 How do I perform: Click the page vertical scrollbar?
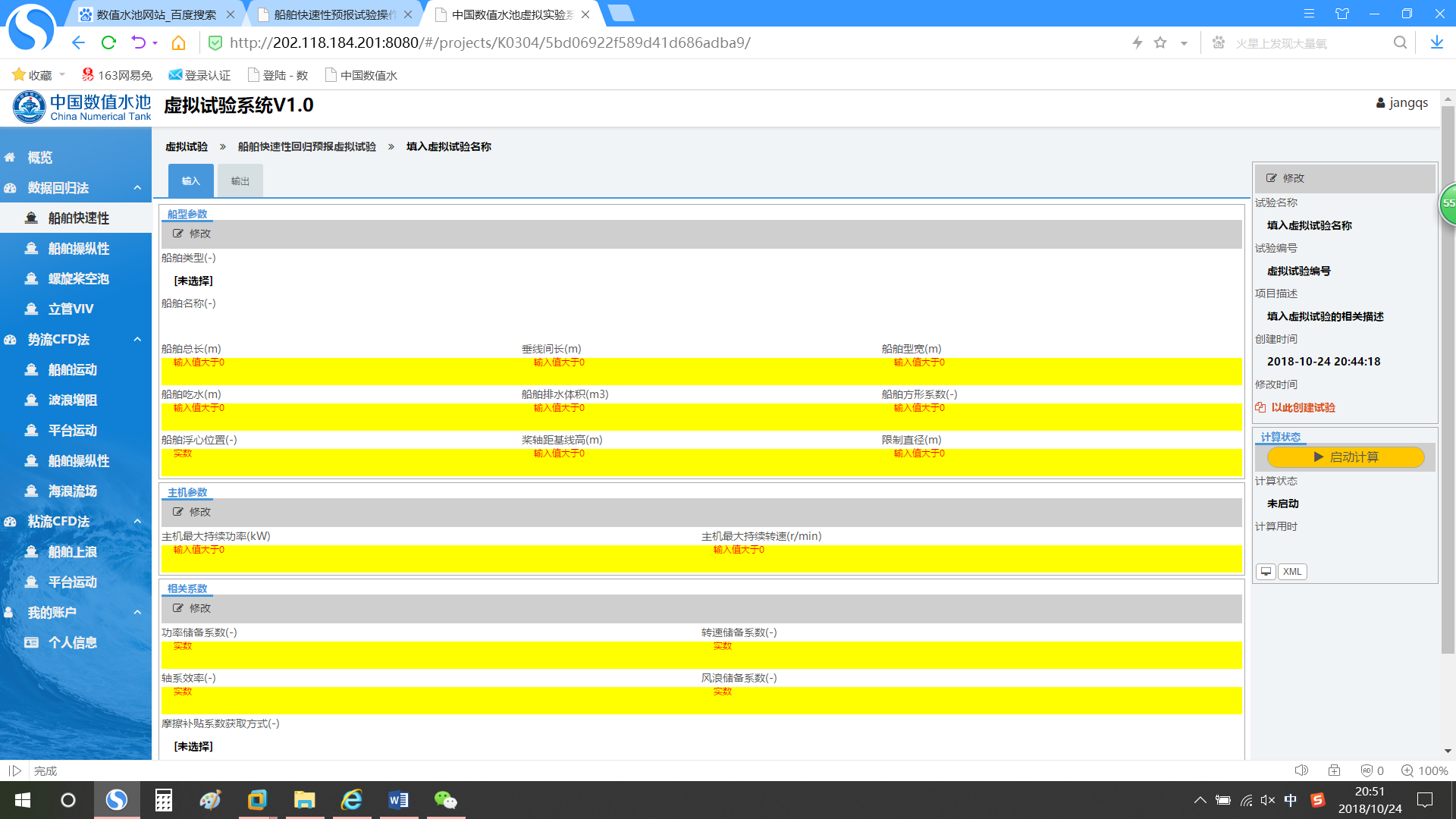click(1448, 379)
